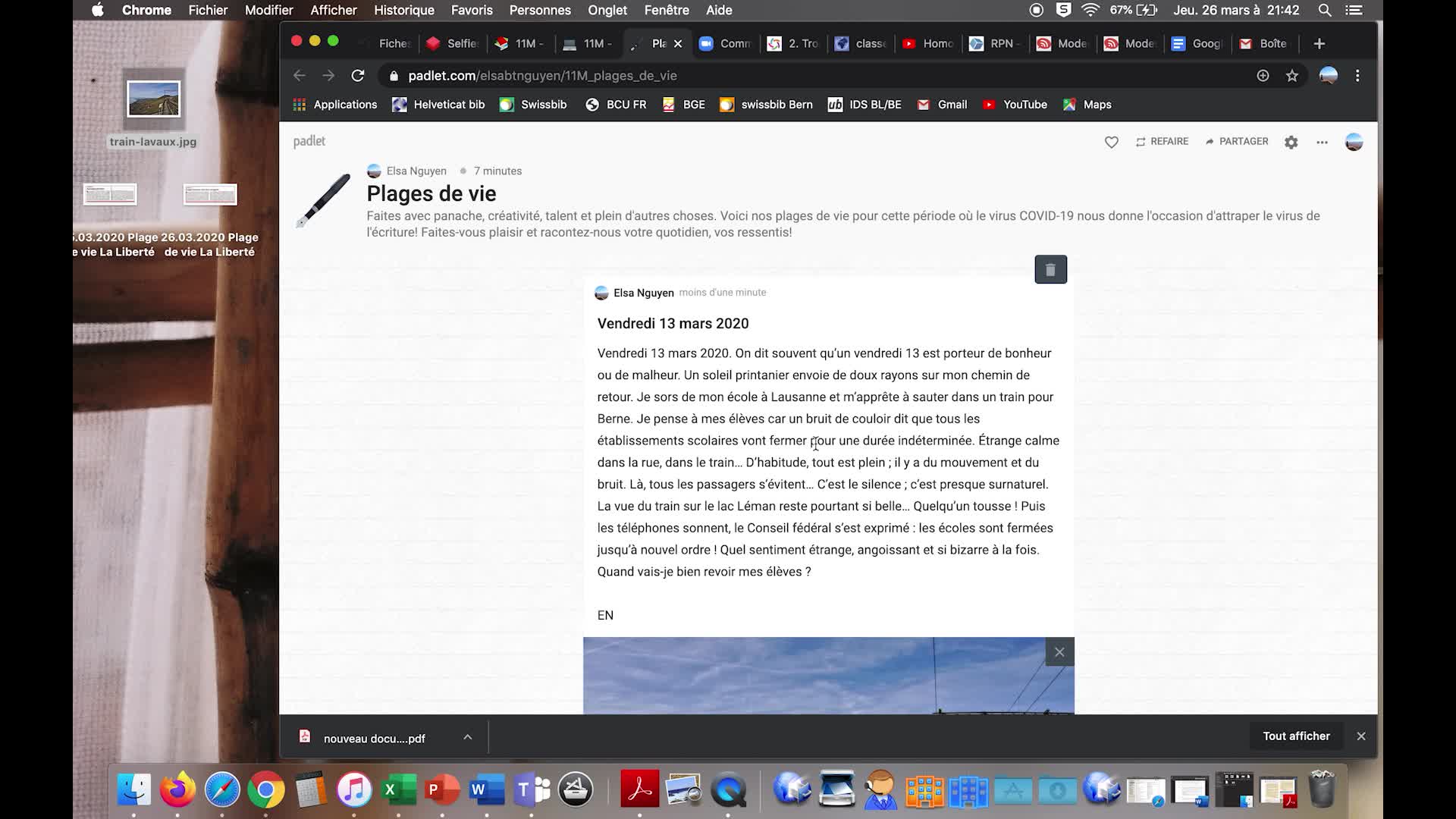This screenshot has height=819, width=1456.
Task: Like the padlet with heart icon
Action: pyautogui.click(x=1111, y=142)
